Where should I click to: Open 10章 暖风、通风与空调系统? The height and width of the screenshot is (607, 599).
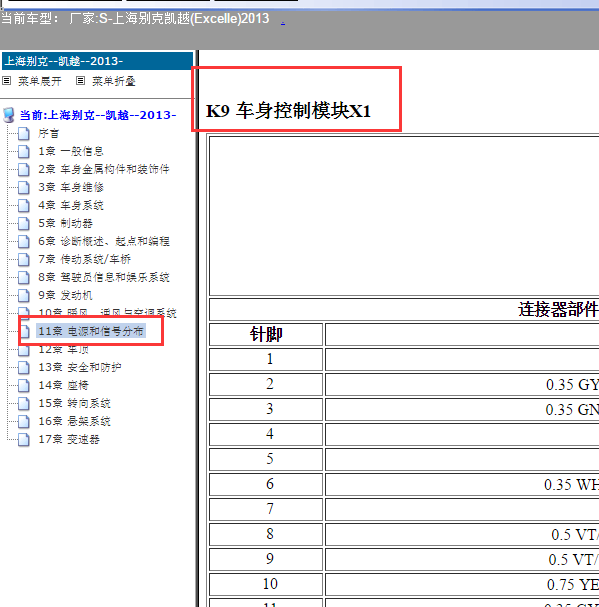(x=107, y=312)
